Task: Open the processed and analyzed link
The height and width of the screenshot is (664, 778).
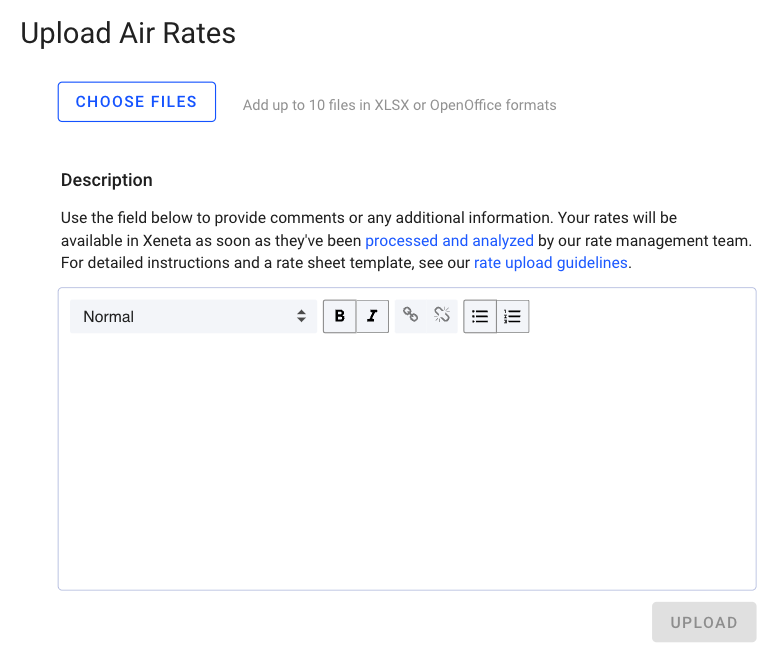Action: click(x=449, y=241)
